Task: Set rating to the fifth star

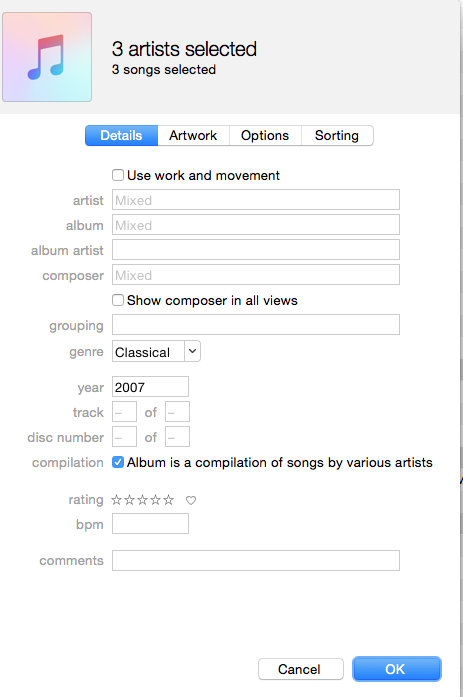Action: 168,500
